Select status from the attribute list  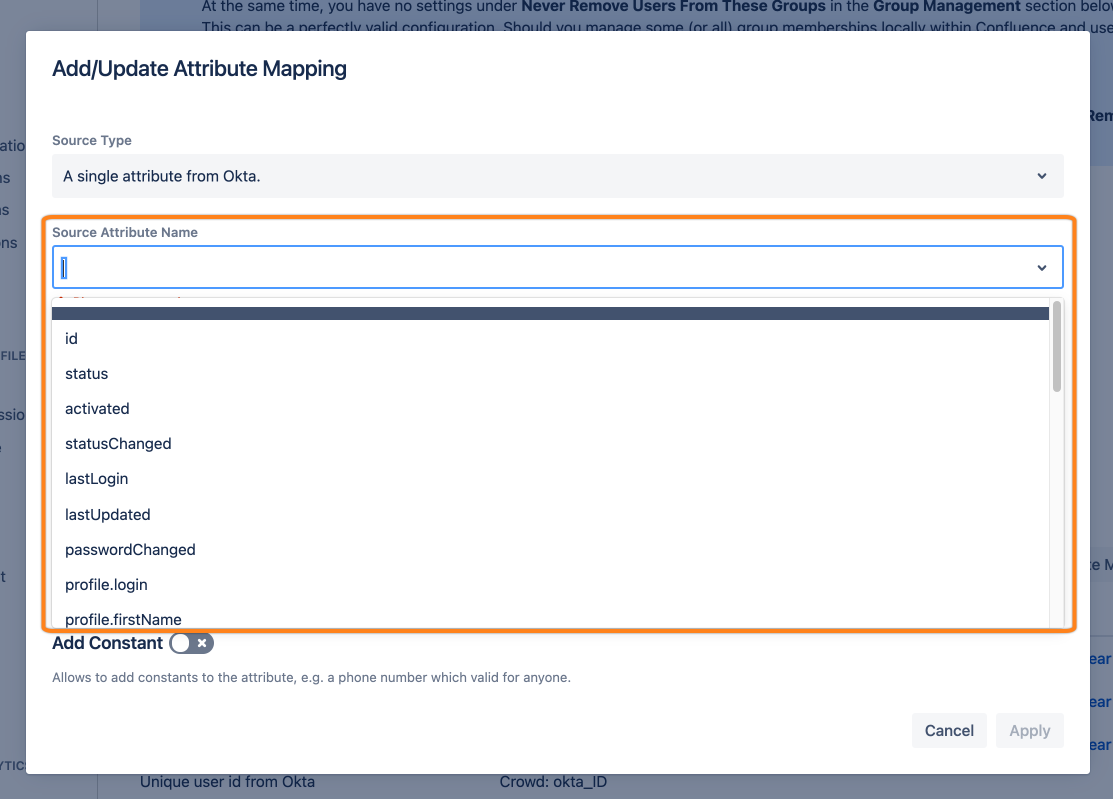click(x=87, y=374)
